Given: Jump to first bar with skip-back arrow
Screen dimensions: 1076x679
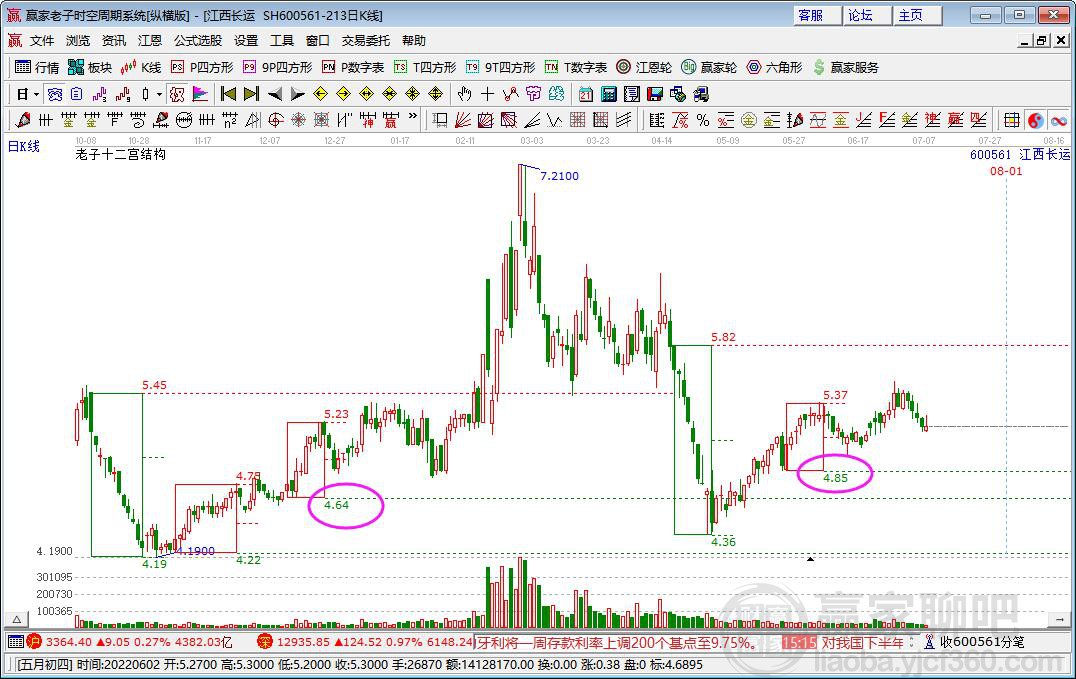Looking at the screenshot, I should click(229, 94).
